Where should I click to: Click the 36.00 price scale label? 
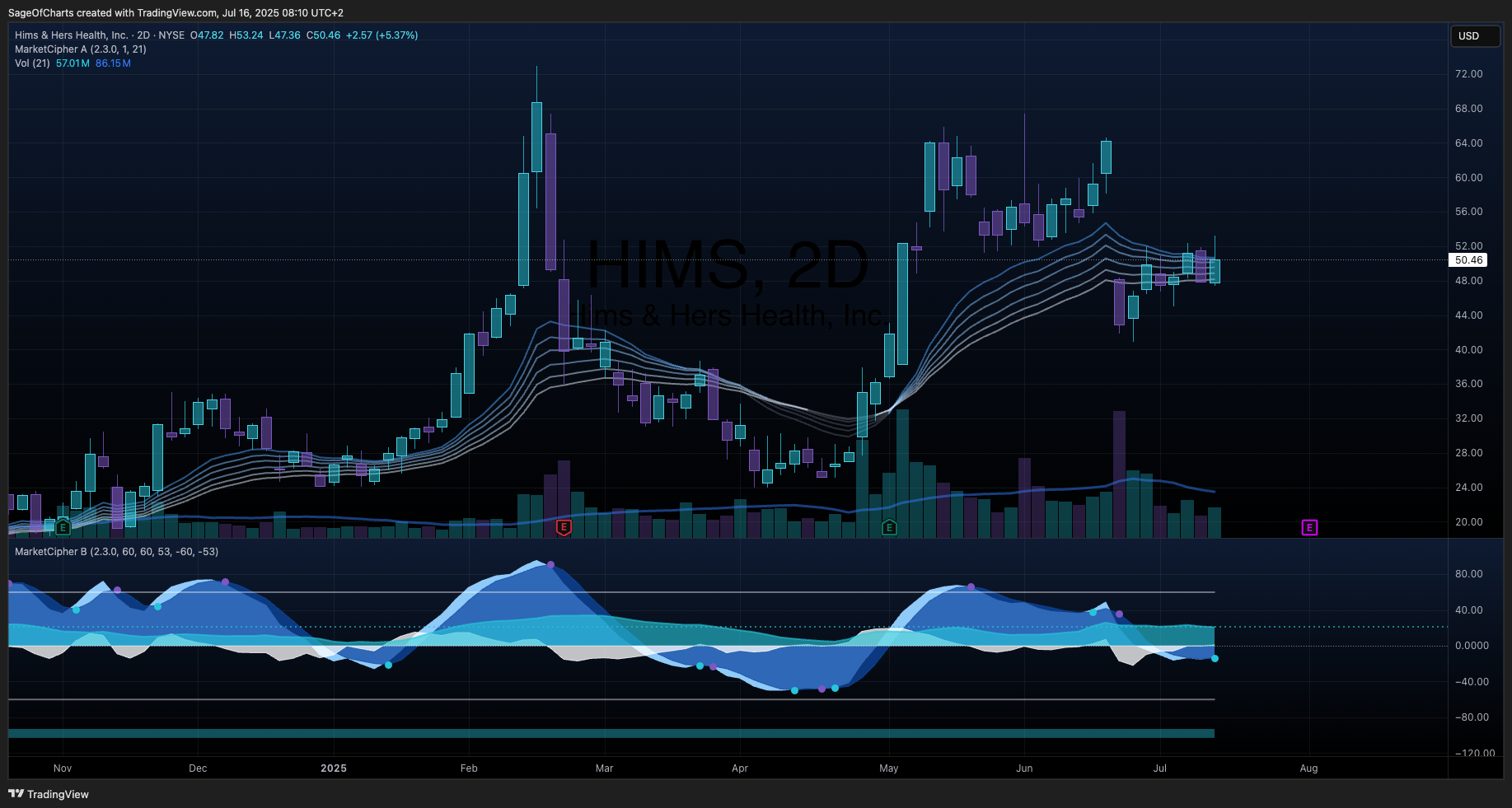pyautogui.click(x=1468, y=384)
